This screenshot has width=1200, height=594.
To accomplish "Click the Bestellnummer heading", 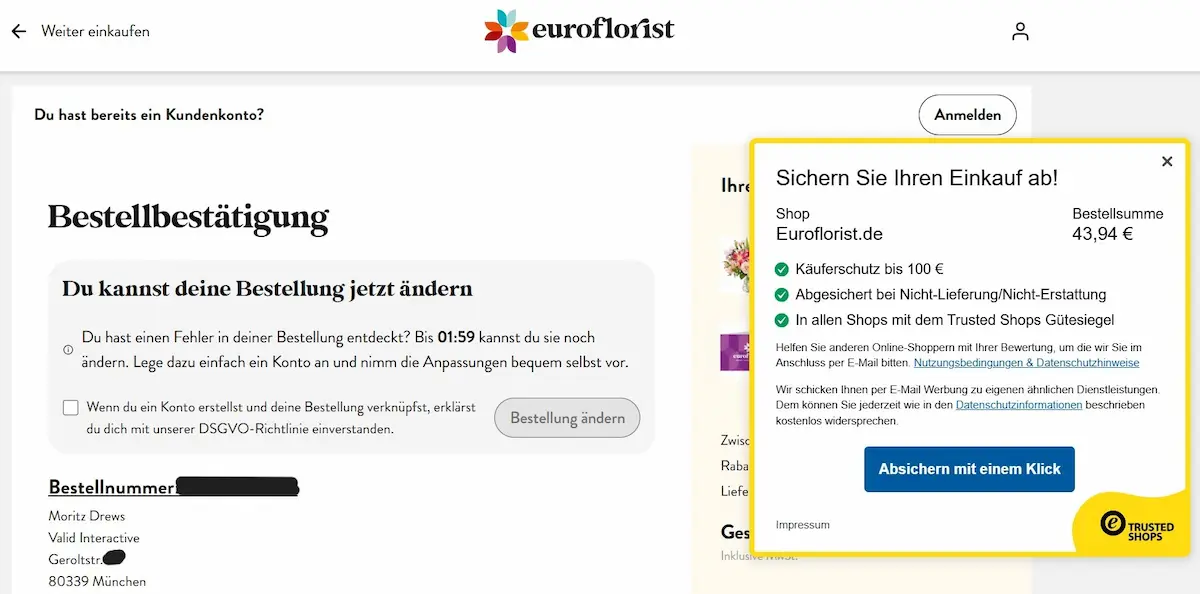I will 113,487.
